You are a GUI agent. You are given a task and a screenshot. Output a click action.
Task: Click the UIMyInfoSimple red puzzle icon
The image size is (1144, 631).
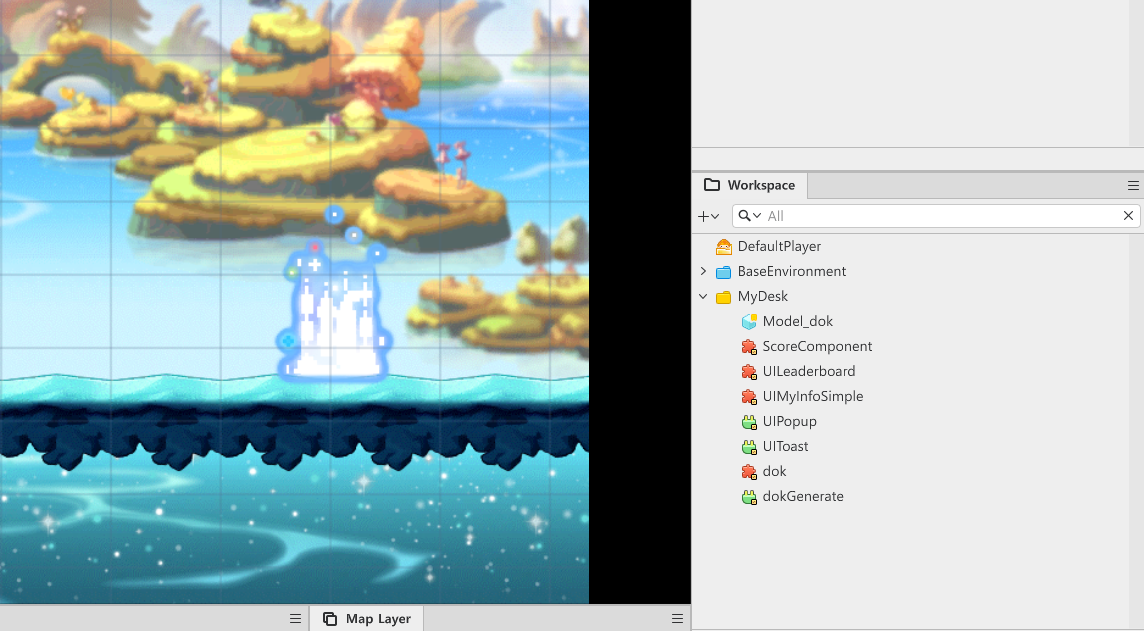pyautogui.click(x=749, y=397)
